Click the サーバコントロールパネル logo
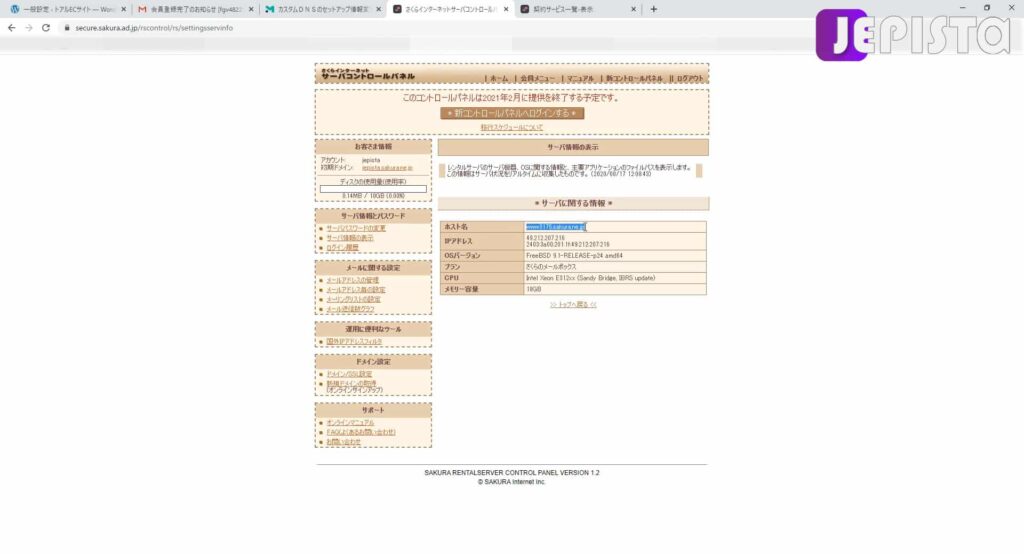The image size is (1024, 554). pos(368,74)
